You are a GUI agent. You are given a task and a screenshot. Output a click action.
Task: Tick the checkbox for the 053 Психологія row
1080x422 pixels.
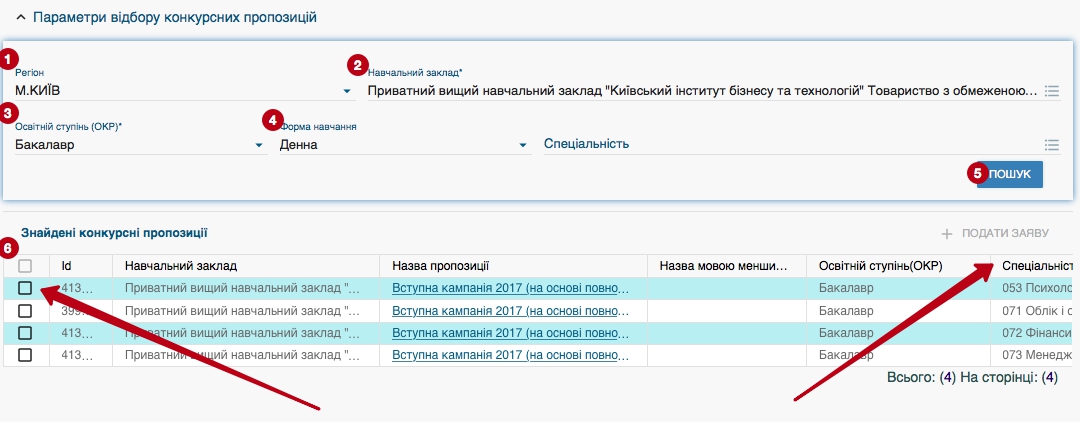25,288
